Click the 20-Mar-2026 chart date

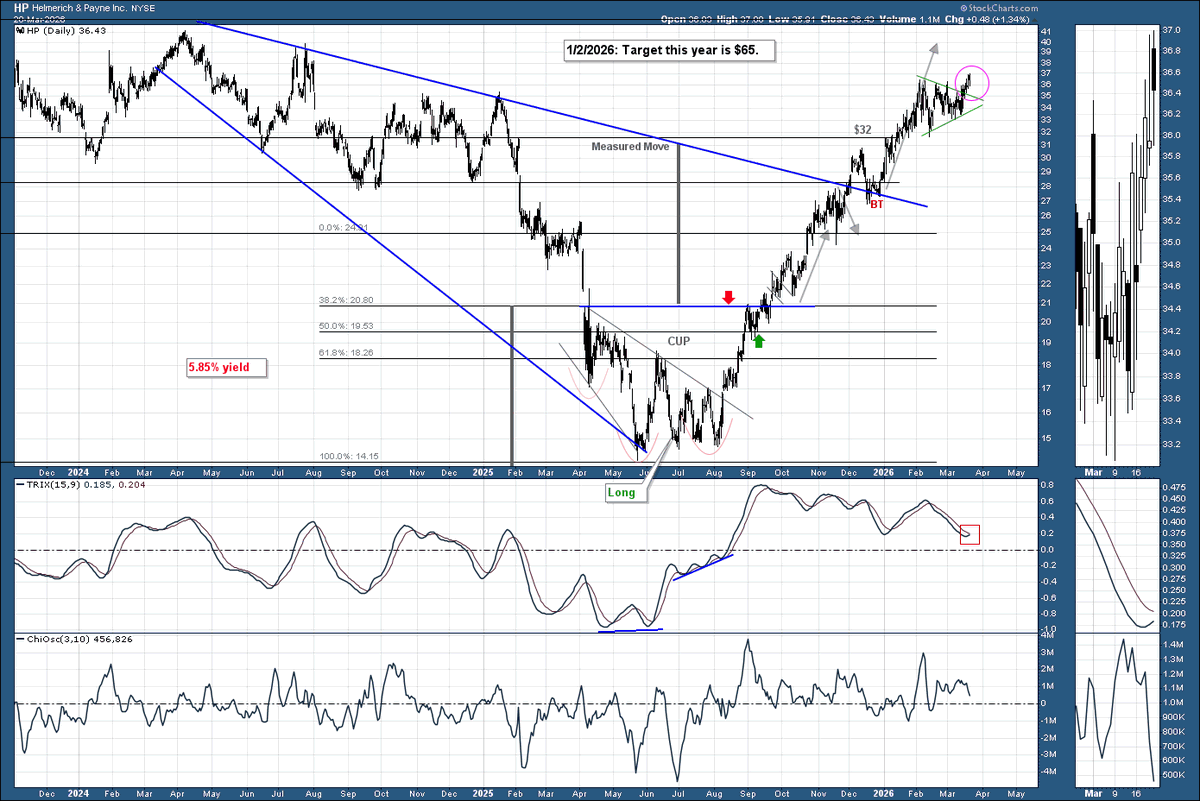pos(40,19)
